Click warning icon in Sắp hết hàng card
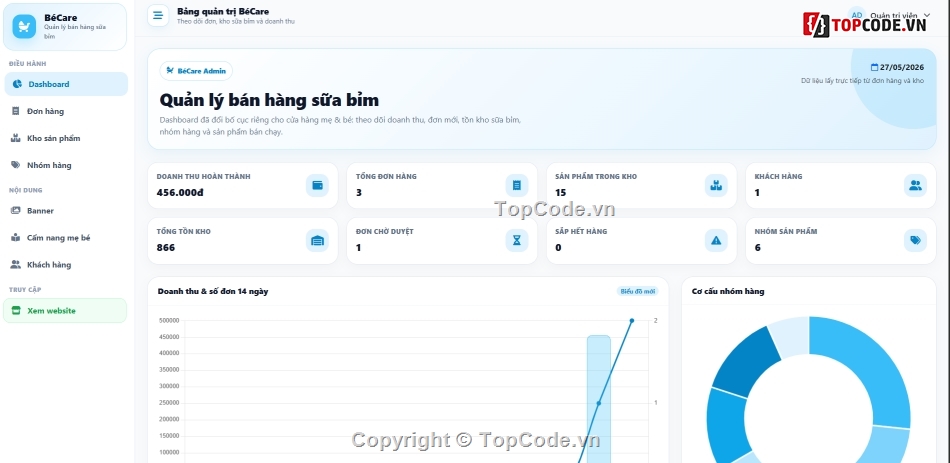 716,241
